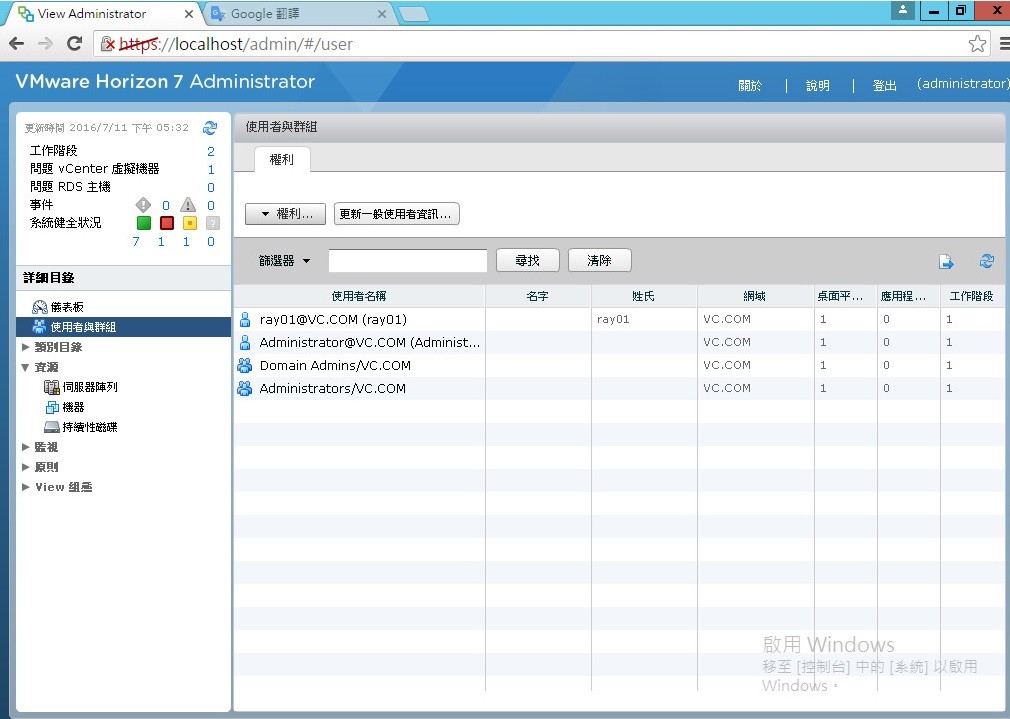Viewport: 1010px width, 719px height.
Task: Collapse the 資源 tree node
Action: [25, 367]
